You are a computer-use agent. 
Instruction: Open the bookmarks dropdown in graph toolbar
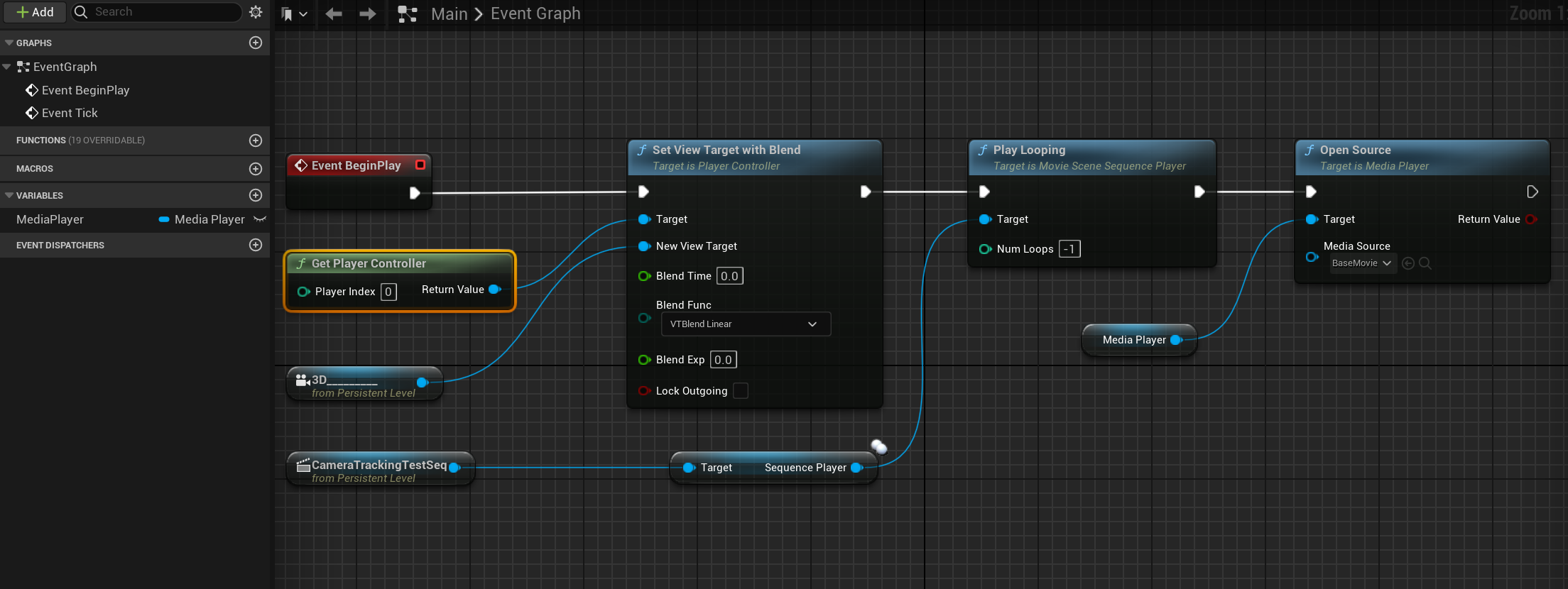[x=294, y=13]
